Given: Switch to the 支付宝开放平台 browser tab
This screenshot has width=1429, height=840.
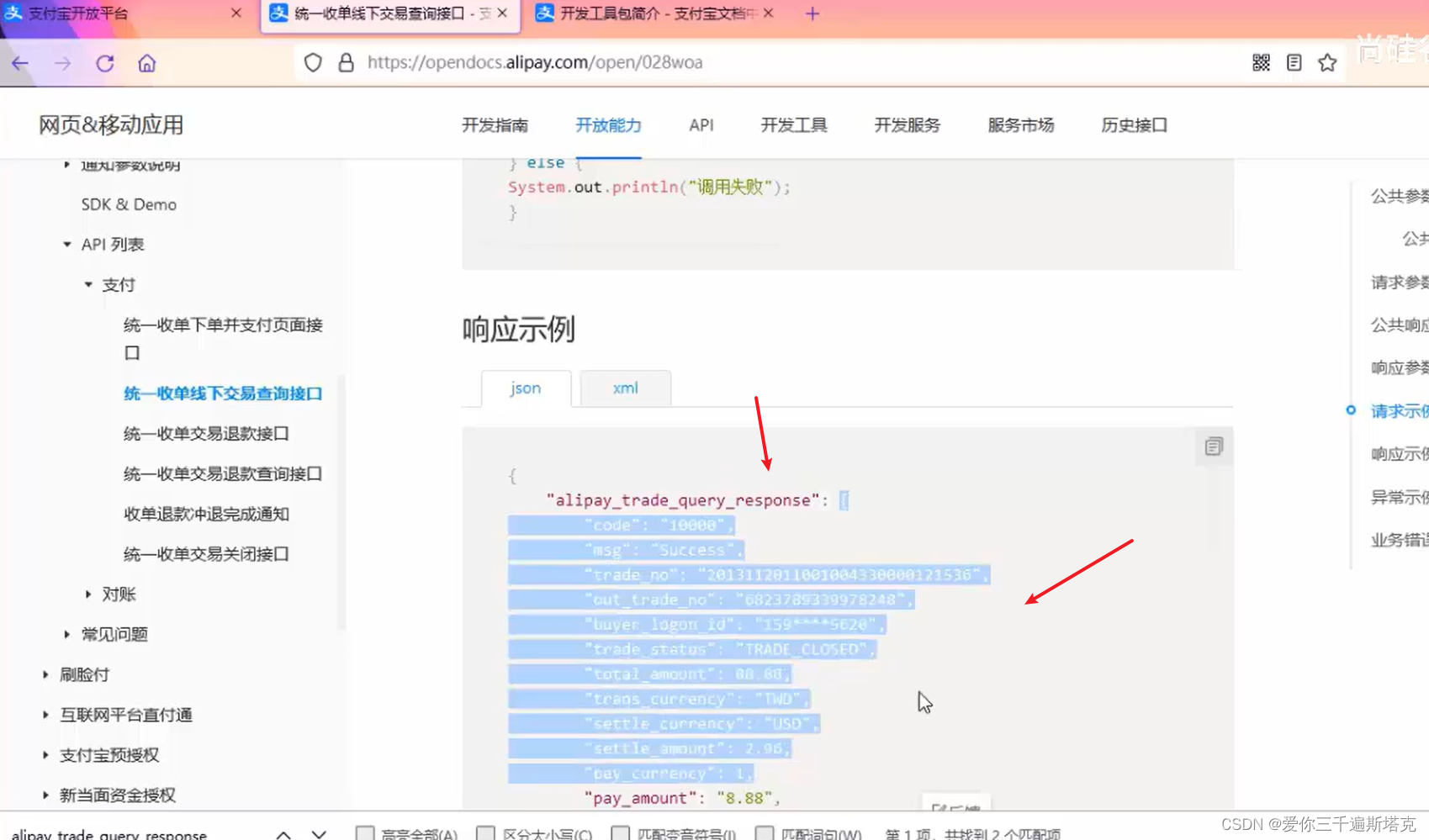Looking at the screenshot, I should tap(126, 13).
